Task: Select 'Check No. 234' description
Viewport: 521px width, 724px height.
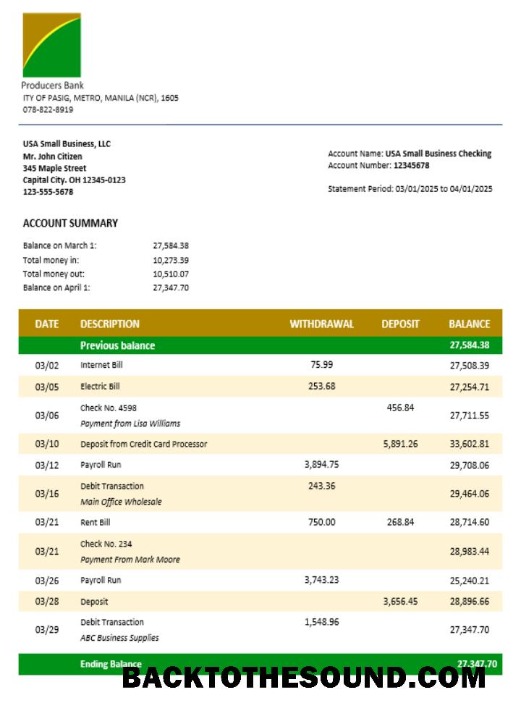Action: pyautogui.click(x=106, y=544)
